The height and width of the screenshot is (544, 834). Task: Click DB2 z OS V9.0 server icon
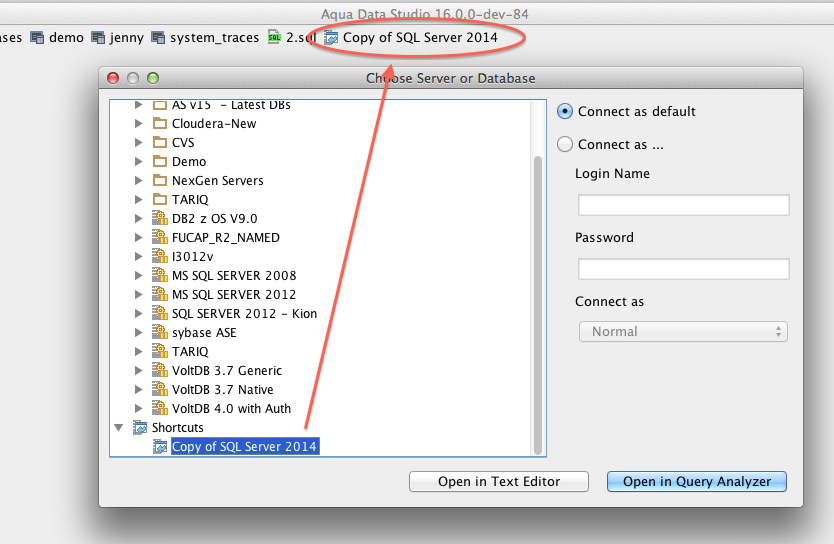point(160,218)
